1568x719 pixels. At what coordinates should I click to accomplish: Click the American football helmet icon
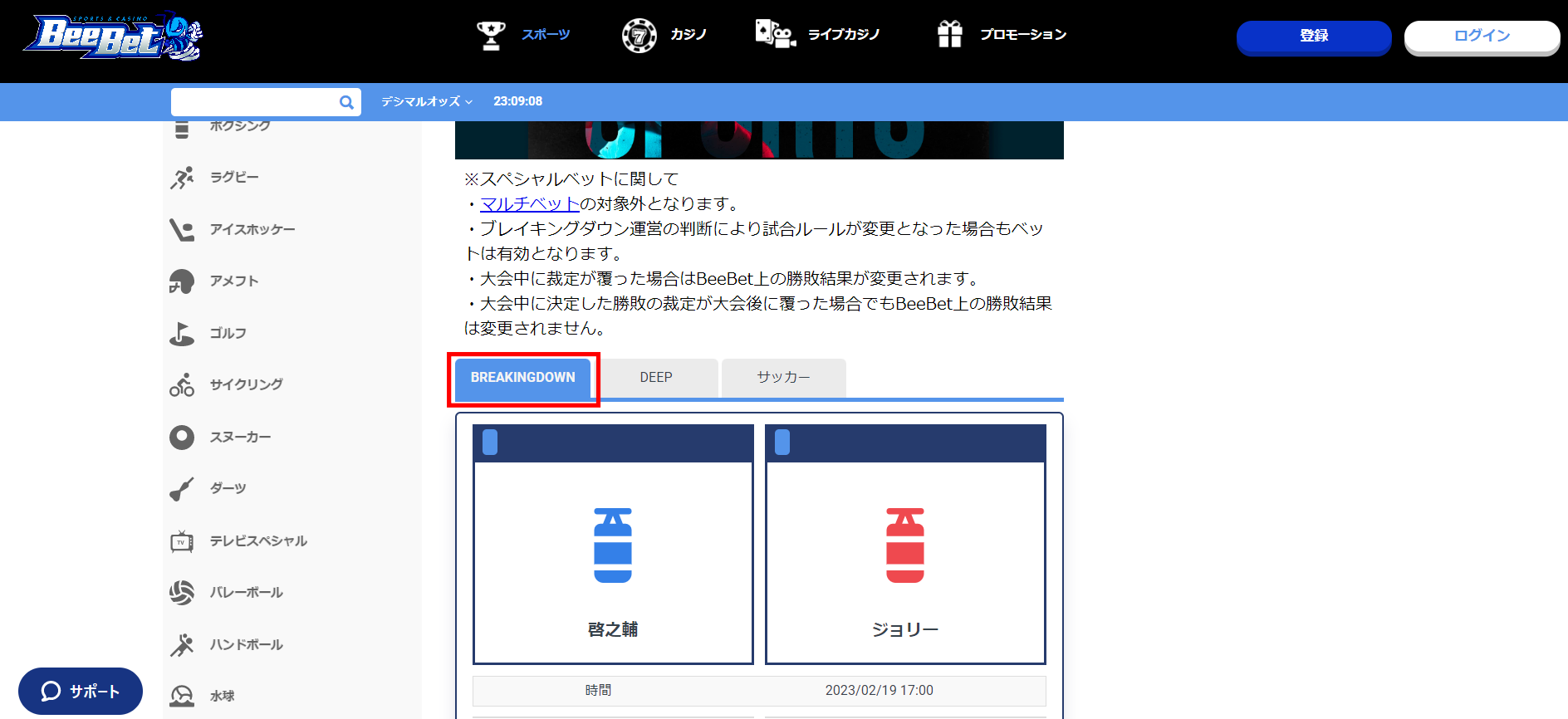(182, 281)
